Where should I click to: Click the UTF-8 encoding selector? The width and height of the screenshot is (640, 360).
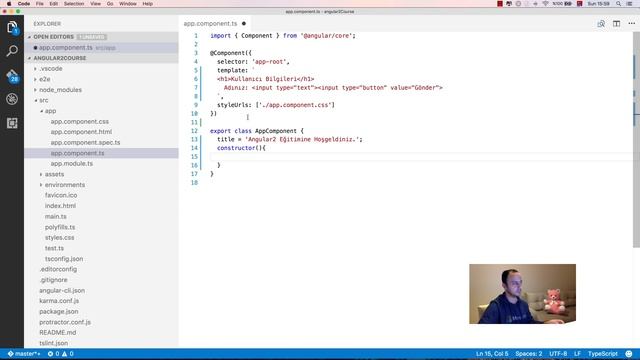558,354
